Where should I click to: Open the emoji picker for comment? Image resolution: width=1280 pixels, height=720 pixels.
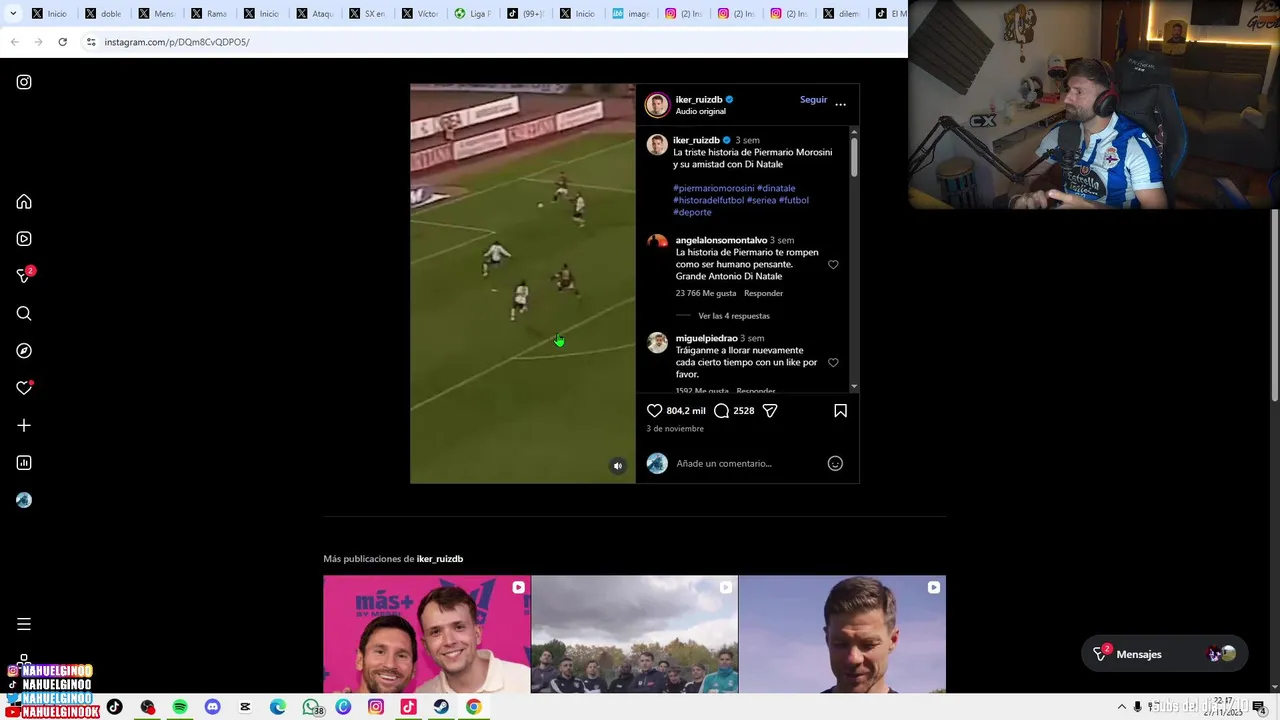pyautogui.click(x=835, y=463)
